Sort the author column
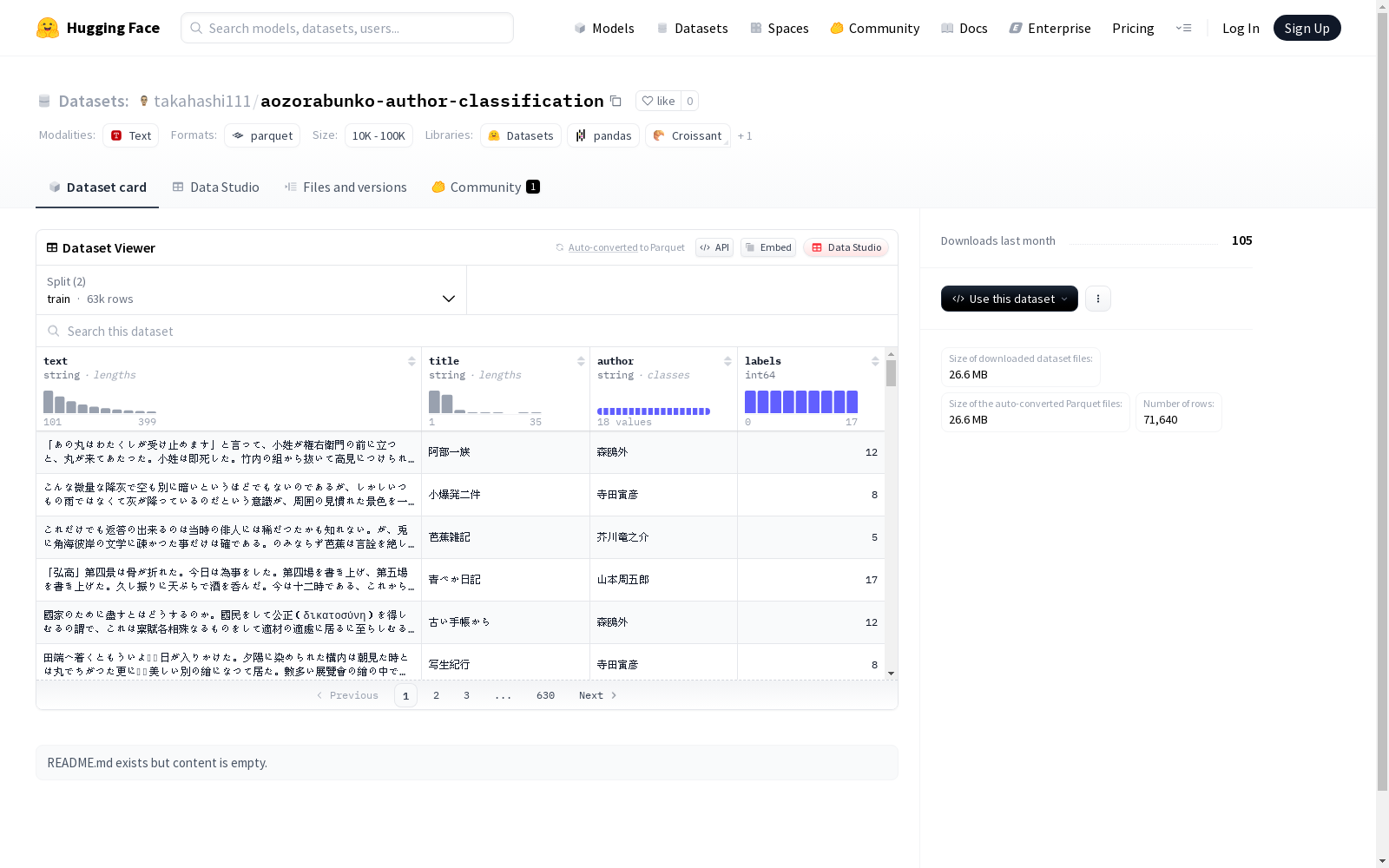Screen dimensions: 1389x868 (x=727, y=361)
